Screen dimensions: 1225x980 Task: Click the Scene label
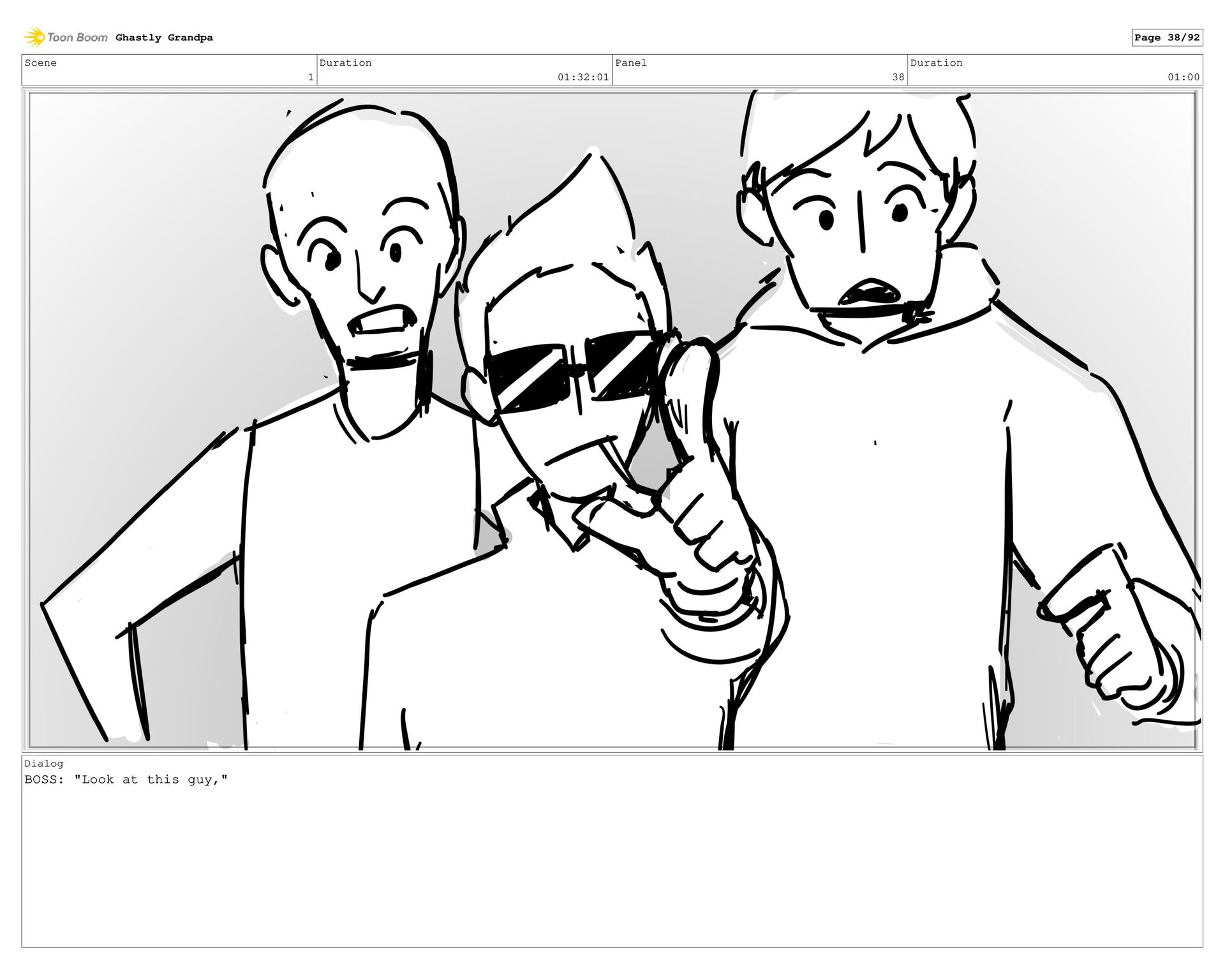pos(41,63)
